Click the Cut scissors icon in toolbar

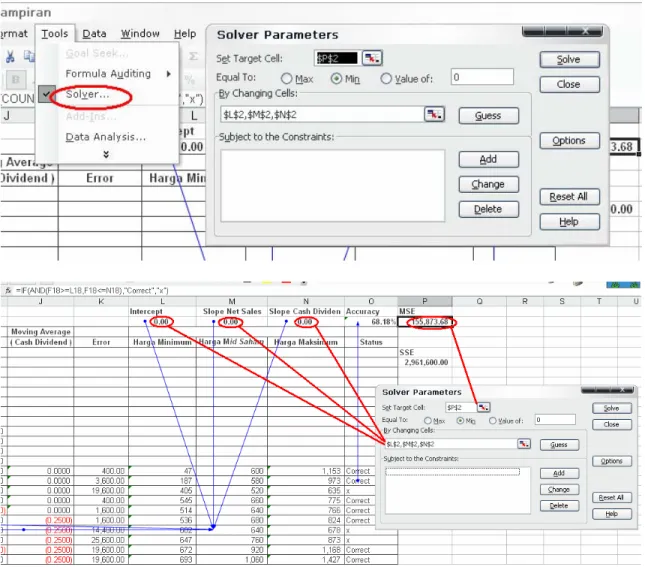pos(10,56)
